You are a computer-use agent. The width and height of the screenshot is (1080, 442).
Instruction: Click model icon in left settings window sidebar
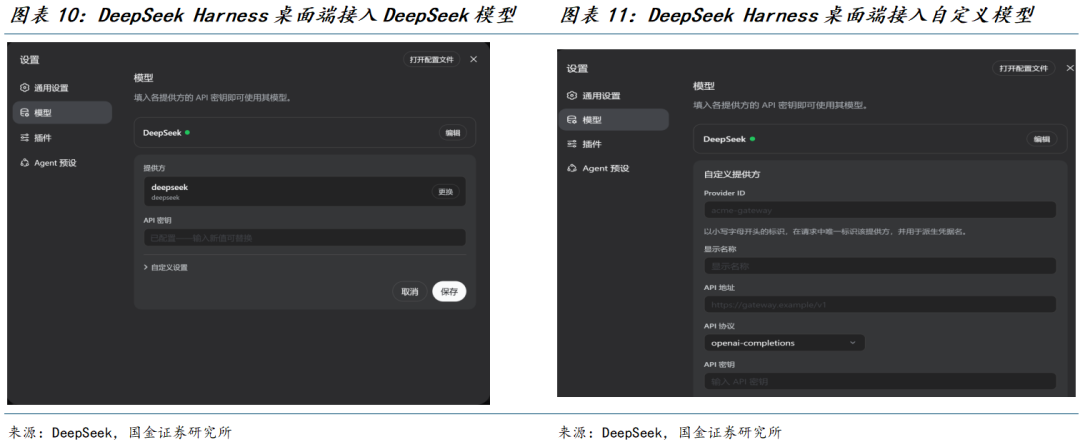[x=25, y=113]
